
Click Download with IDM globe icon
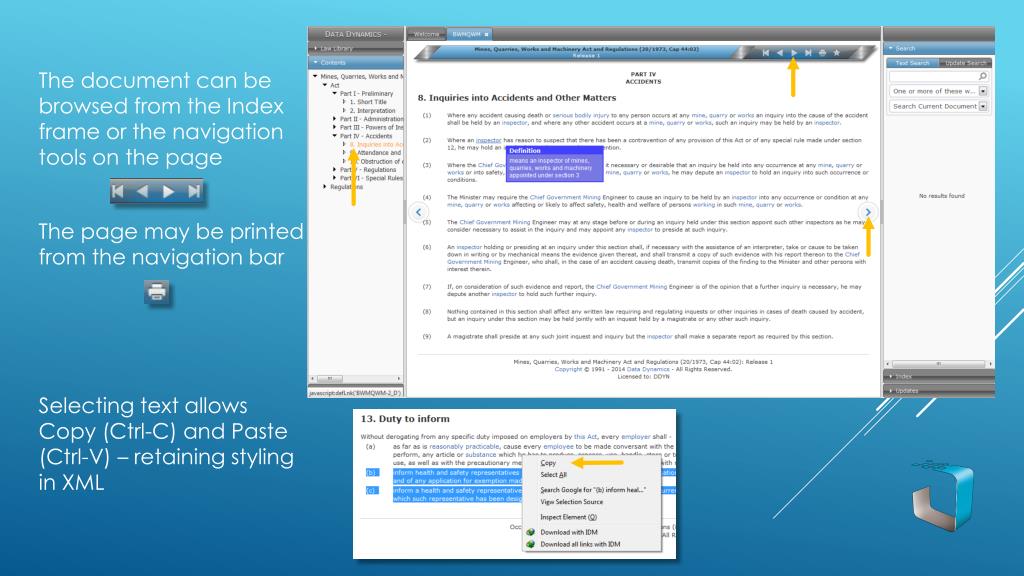point(530,532)
